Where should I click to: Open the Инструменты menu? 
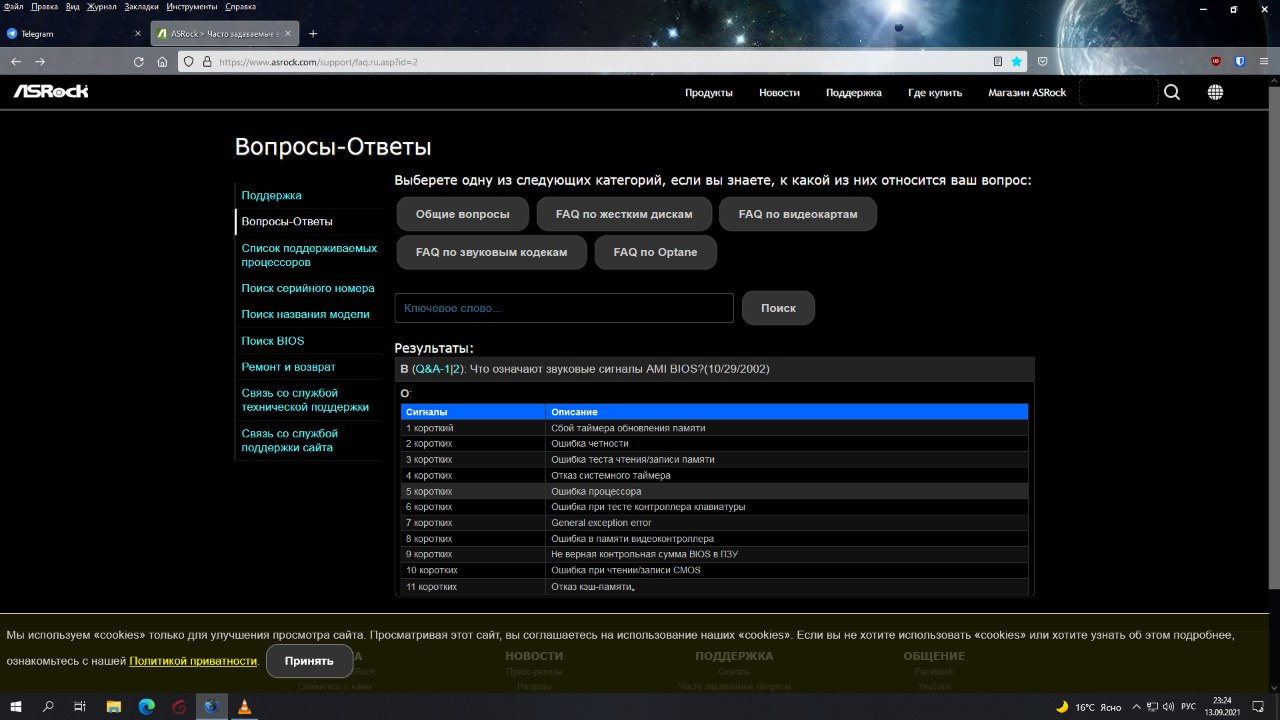click(x=192, y=6)
